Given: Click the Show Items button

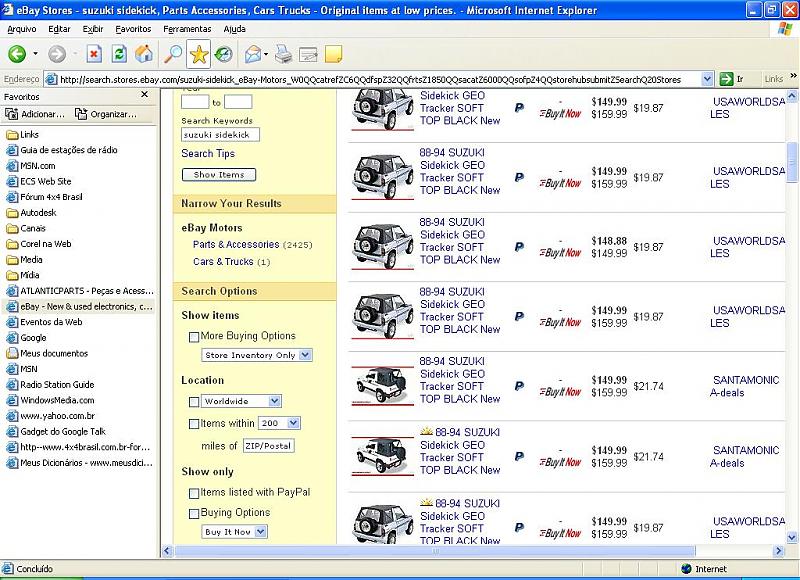Looking at the screenshot, I should coord(219,175).
